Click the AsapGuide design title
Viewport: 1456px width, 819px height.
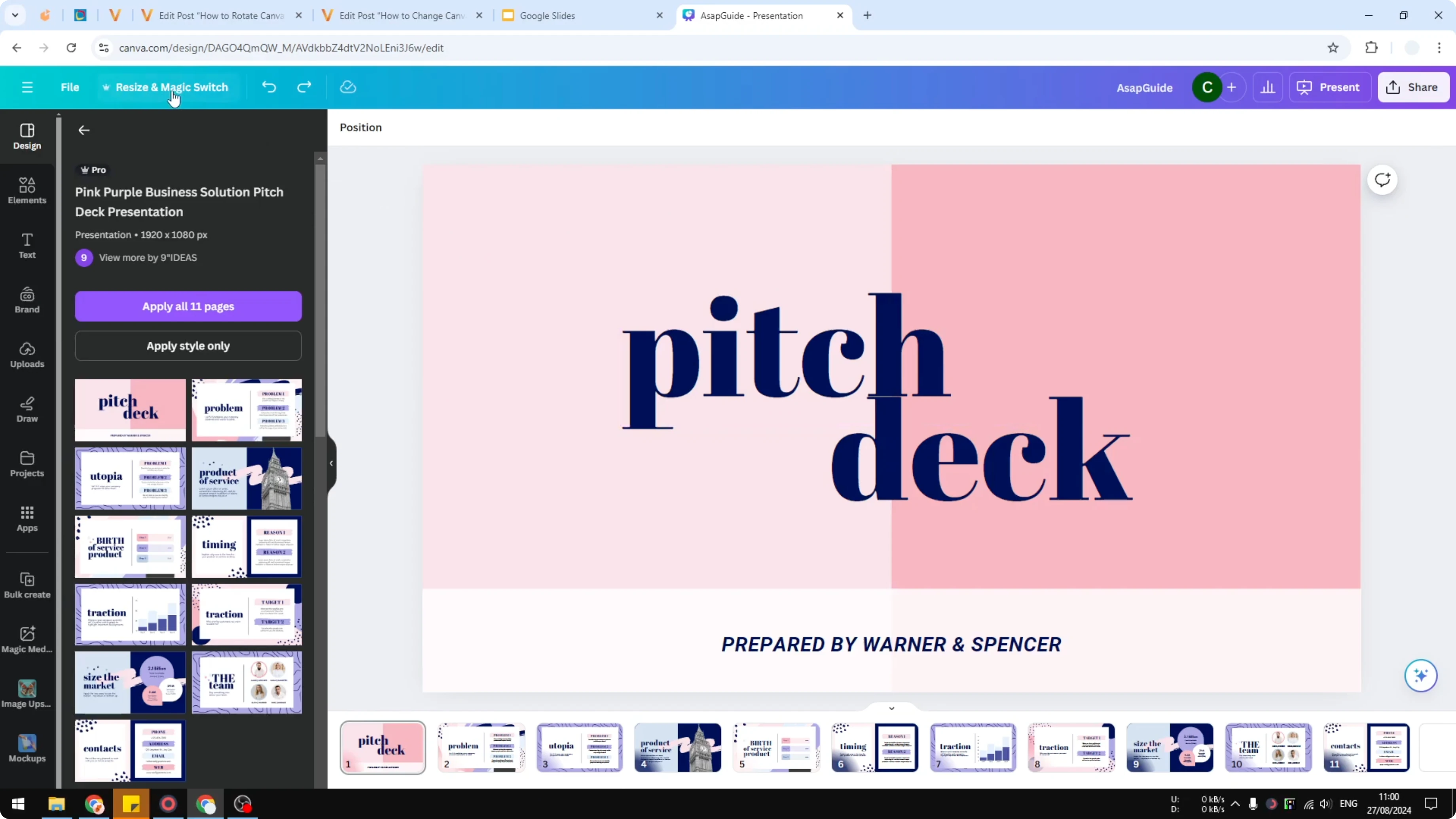[x=1144, y=87]
